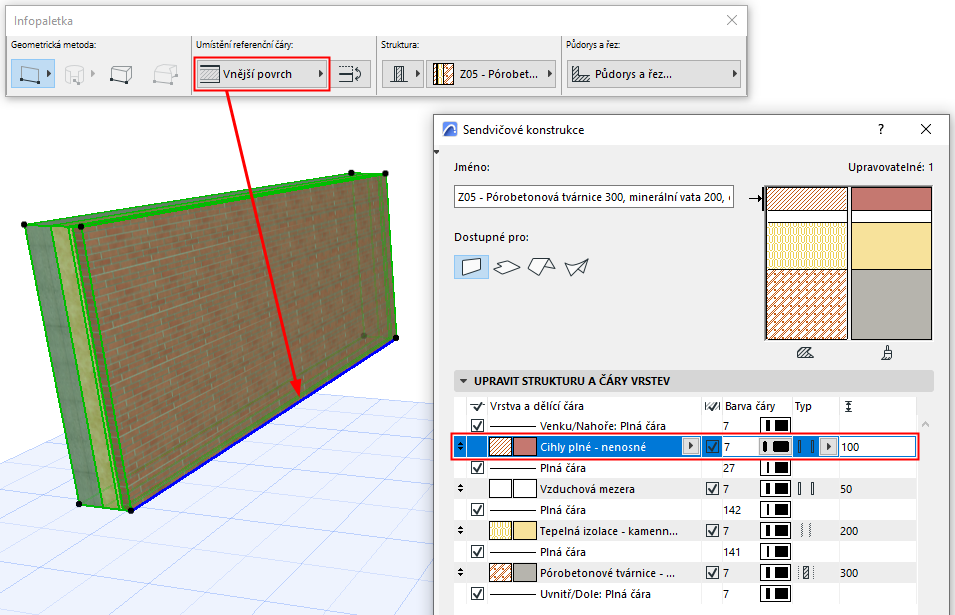This screenshot has height=615, width=955.
Task: Open the pen swatch for Uvnitř/Dole line
Action: (775, 594)
